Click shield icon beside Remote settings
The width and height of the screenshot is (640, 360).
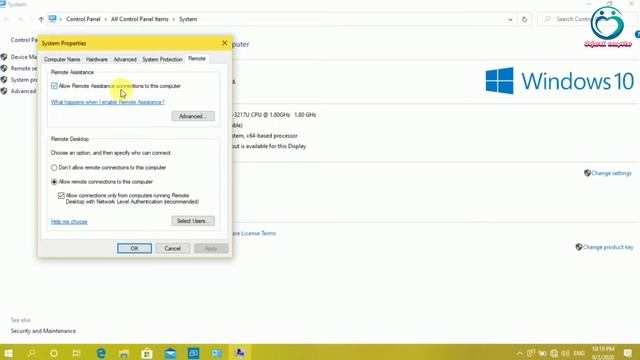(x=4, y=69)
